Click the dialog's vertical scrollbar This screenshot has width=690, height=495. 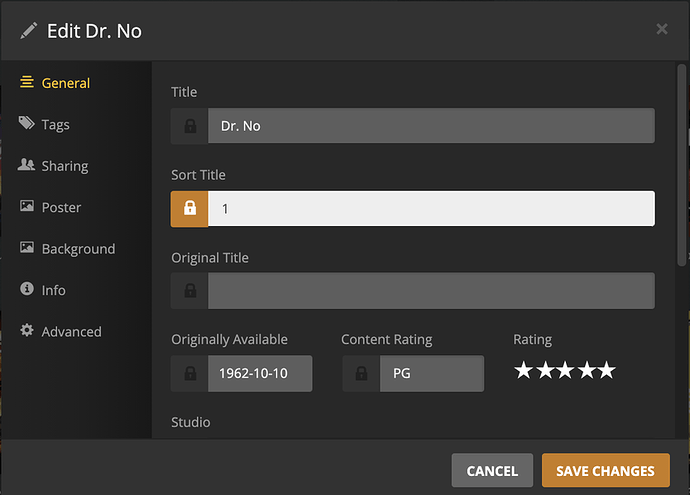coord(682,165)
